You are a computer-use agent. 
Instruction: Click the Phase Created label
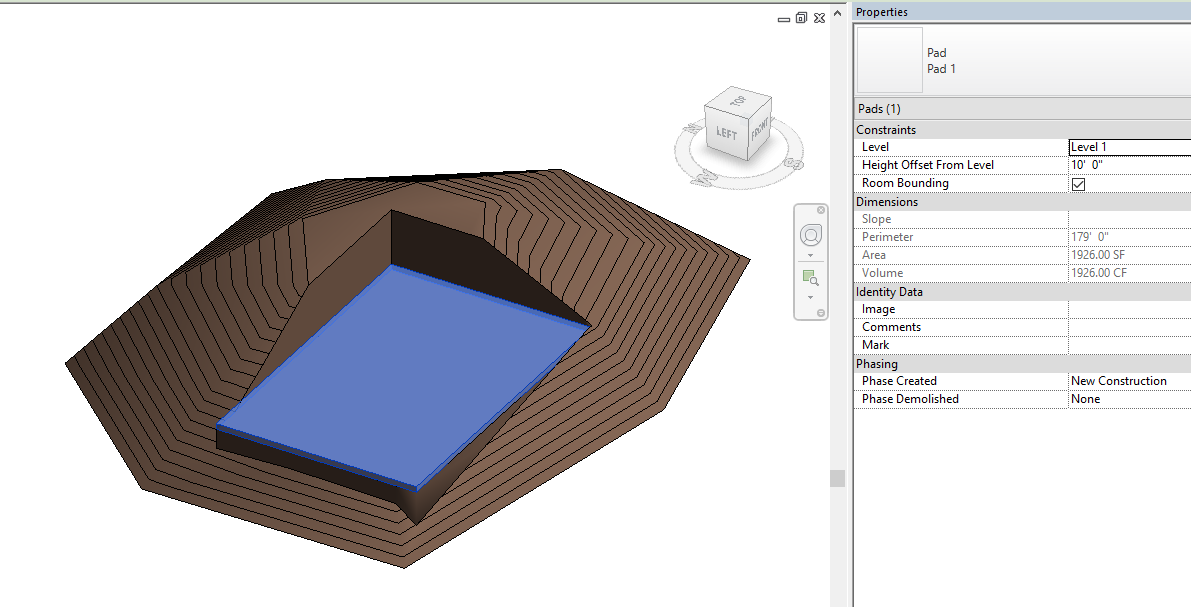[899, 381]
